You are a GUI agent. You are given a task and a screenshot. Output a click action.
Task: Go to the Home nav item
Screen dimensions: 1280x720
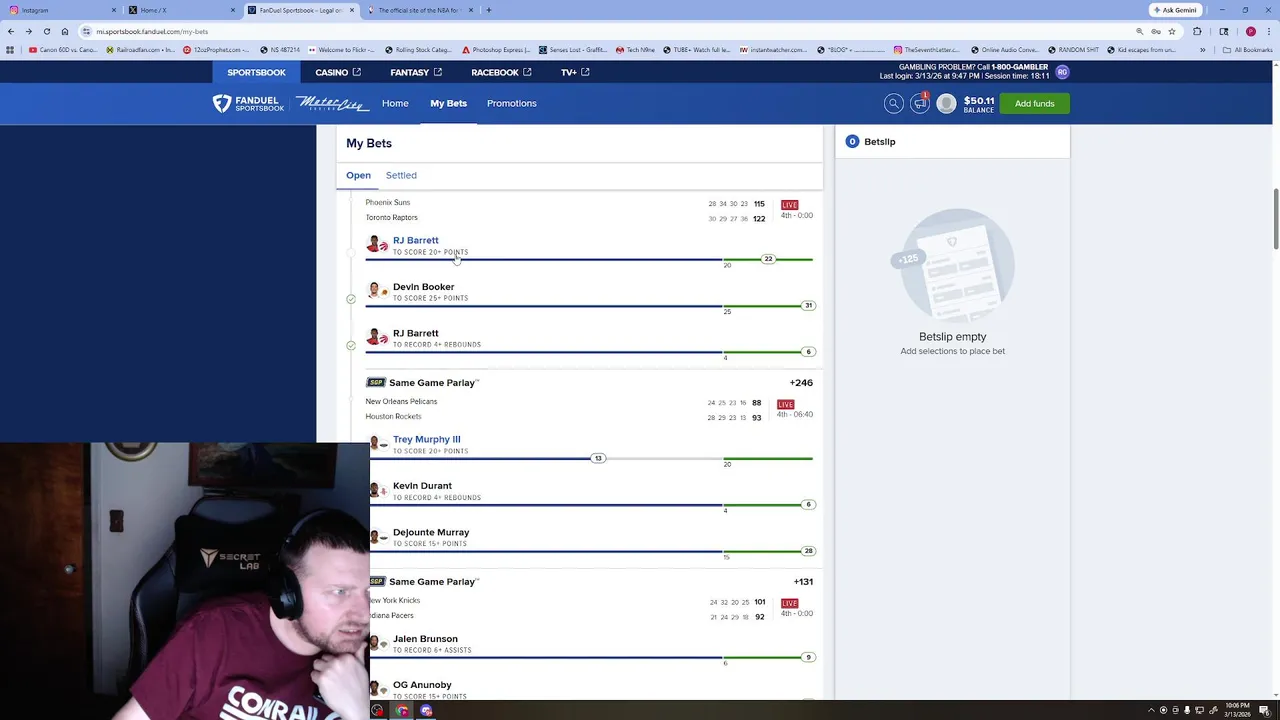coord(395,103)
